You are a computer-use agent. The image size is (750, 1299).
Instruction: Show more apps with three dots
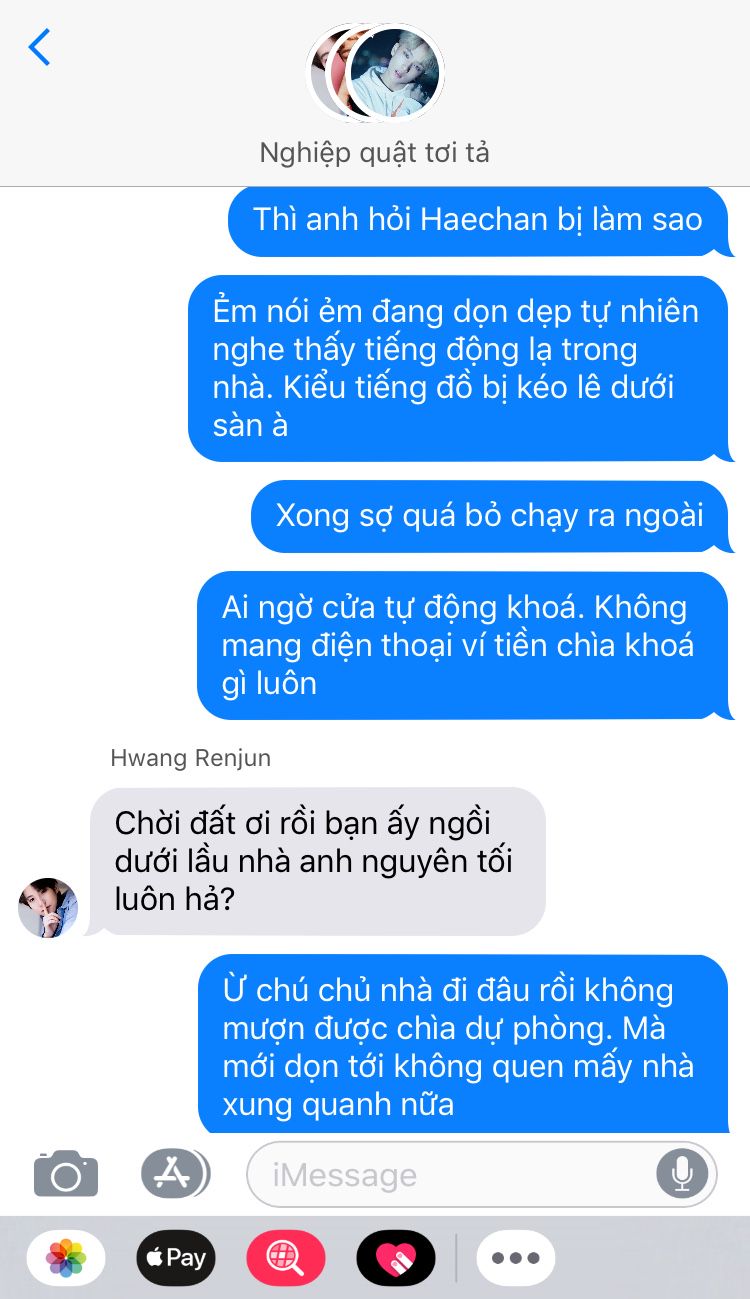(x=516, y=1257)
